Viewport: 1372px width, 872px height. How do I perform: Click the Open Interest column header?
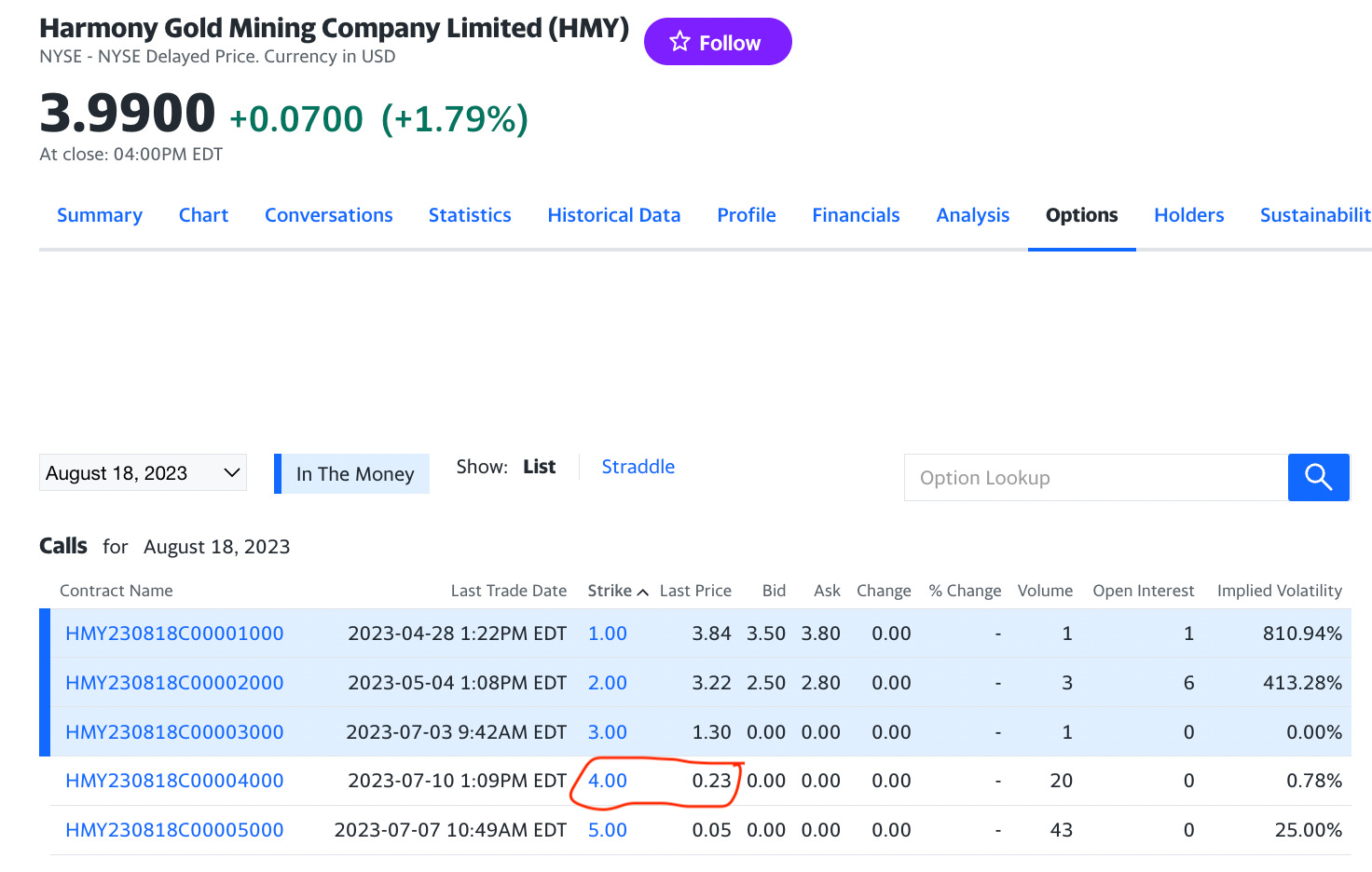pyautogui.click(x=1144, y=591)
